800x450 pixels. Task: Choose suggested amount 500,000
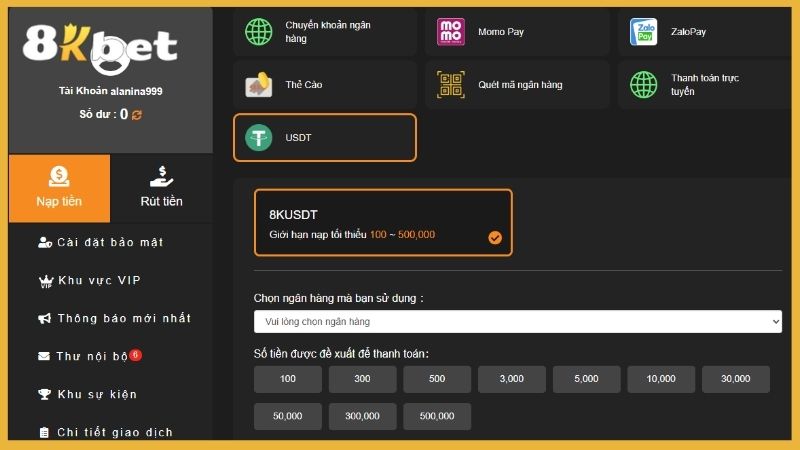437,416
